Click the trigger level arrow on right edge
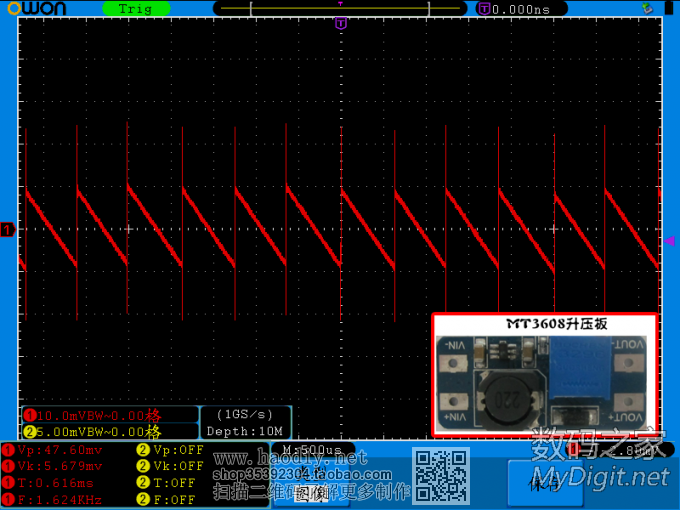This screenshot has width=680, height=510. (x=669, y=241)
